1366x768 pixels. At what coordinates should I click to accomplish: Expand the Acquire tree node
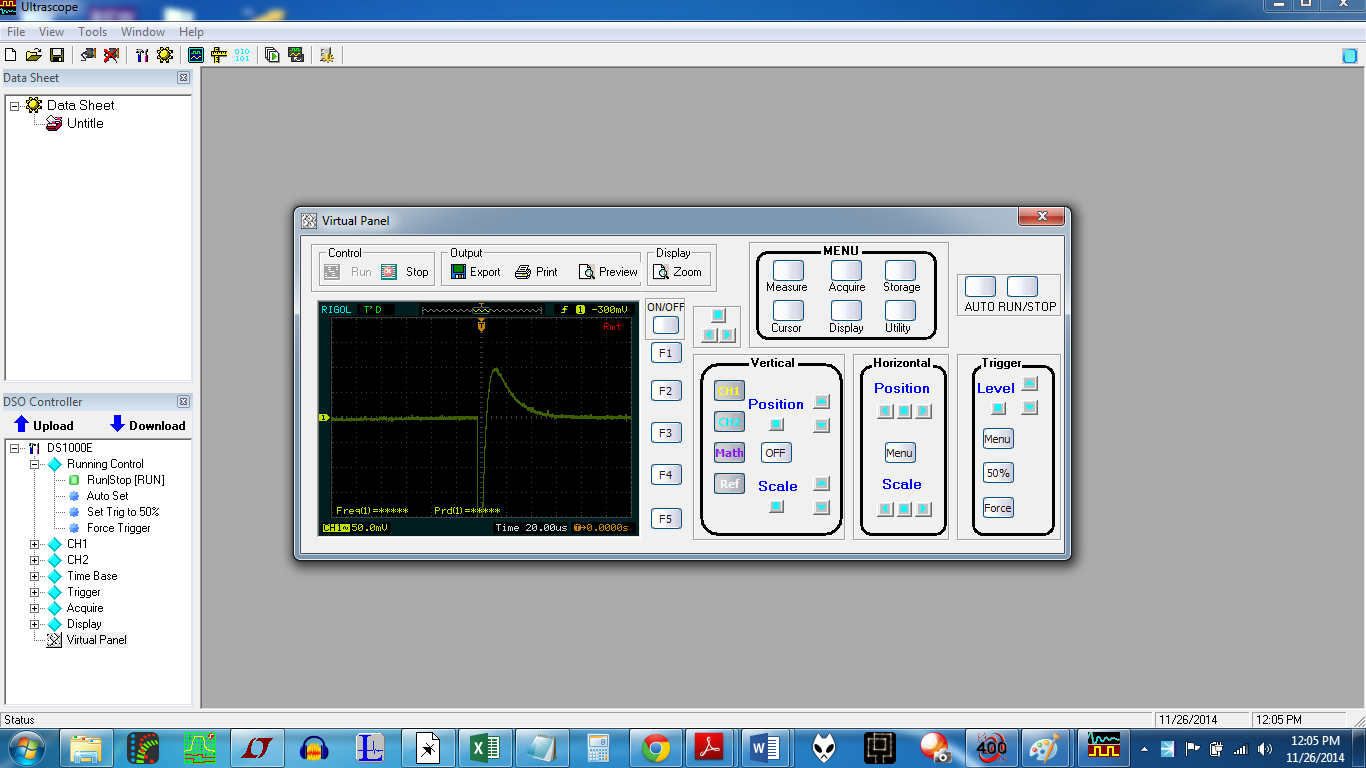pyautogui.click(x=35, y=608)
